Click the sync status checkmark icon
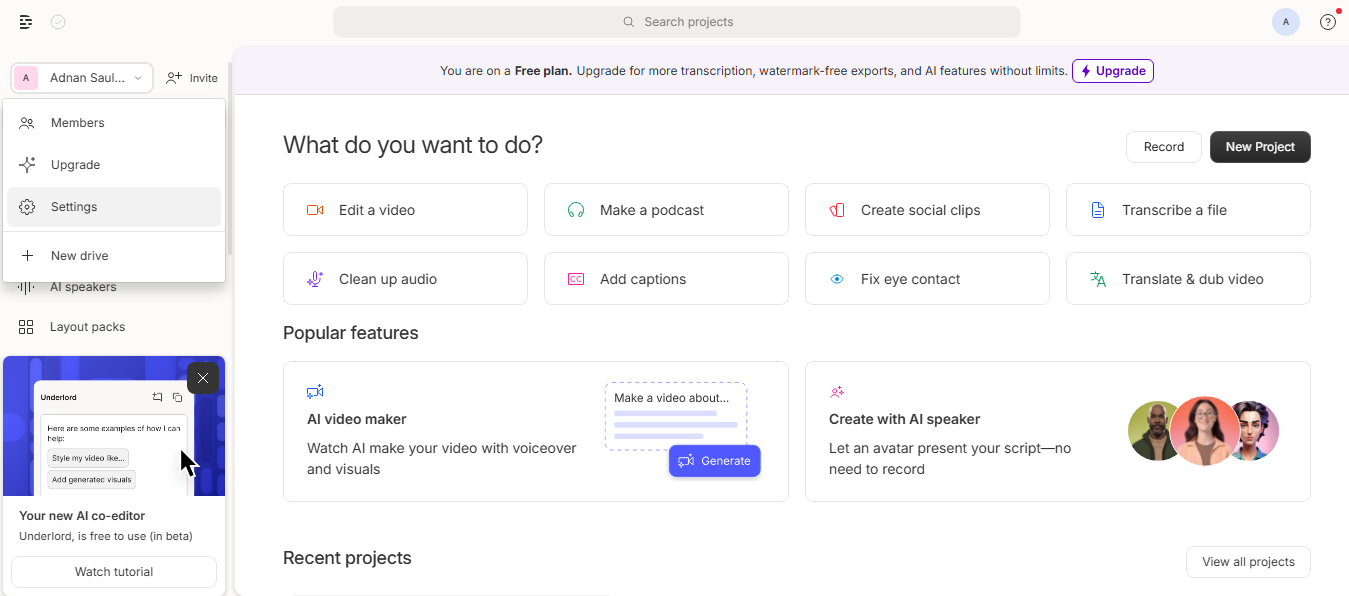1349x596 pixels. [58, 22]
